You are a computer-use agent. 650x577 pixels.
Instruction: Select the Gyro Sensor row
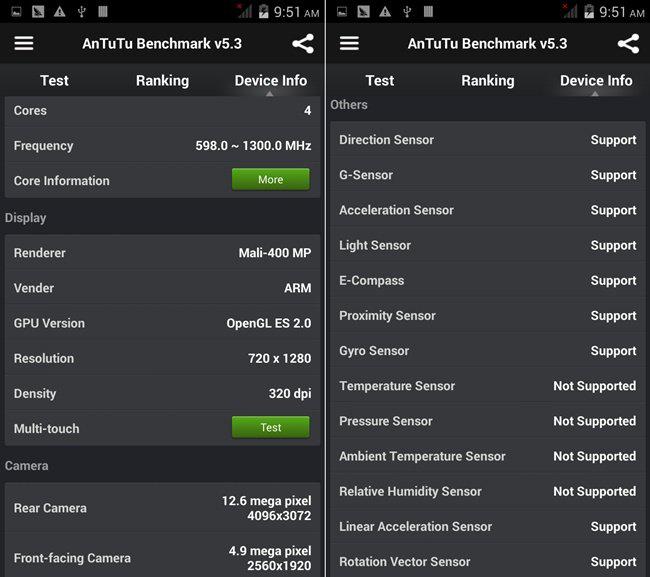tap(488, 351)
